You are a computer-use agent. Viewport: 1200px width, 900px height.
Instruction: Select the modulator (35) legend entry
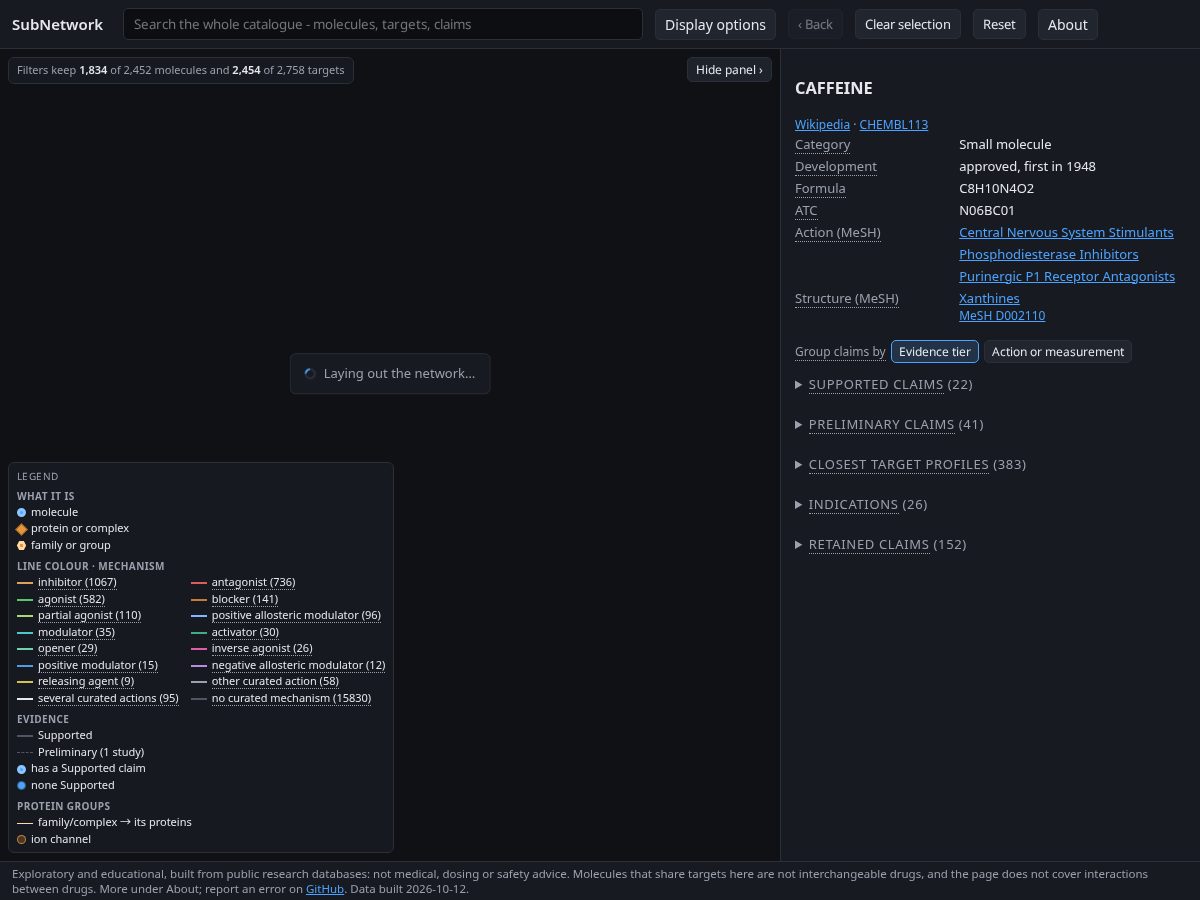point(76,633)
